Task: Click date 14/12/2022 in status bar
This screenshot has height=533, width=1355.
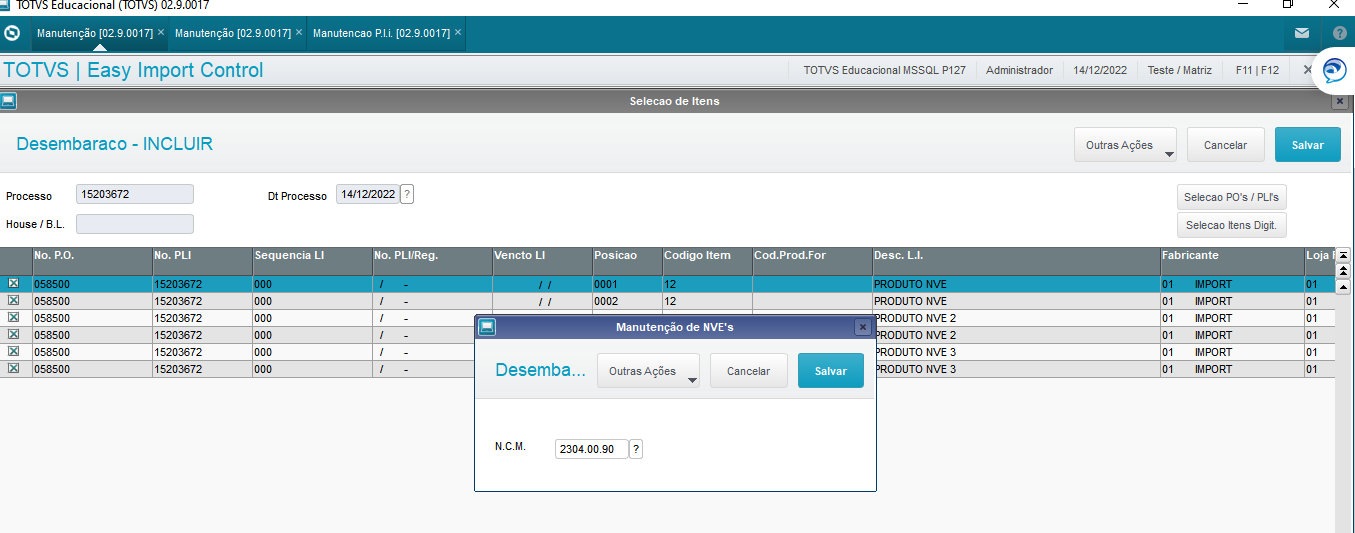Action: 1100,70
